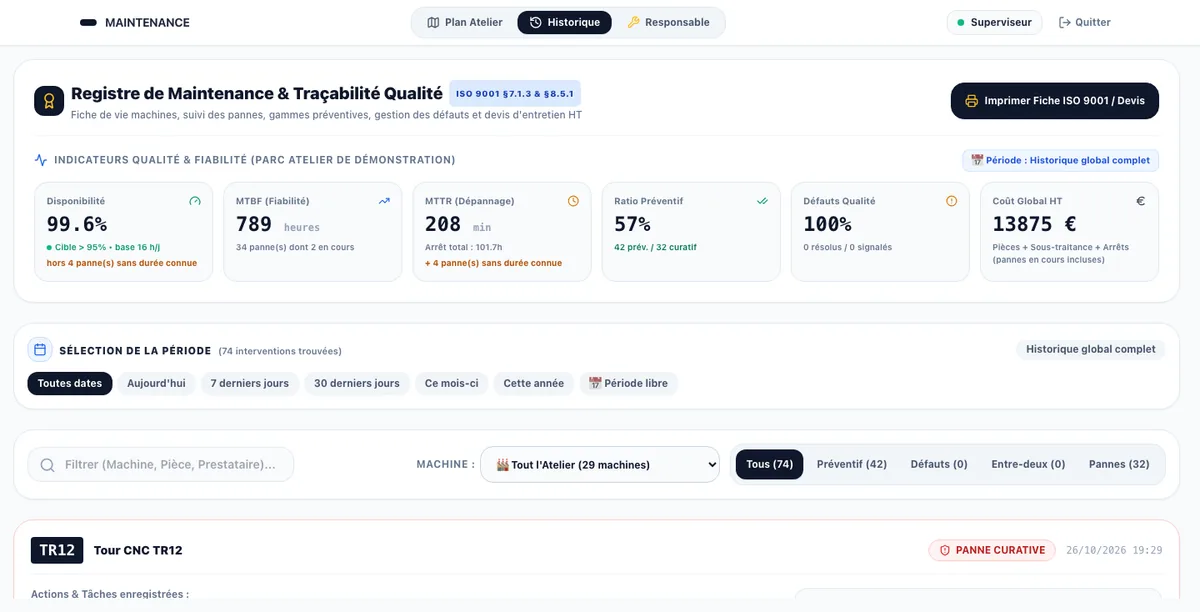Image resolution: width=1200 pixels, height=612 pixels.
Task: Click the magnifier icon in the filter box
Action: (48, 465)
